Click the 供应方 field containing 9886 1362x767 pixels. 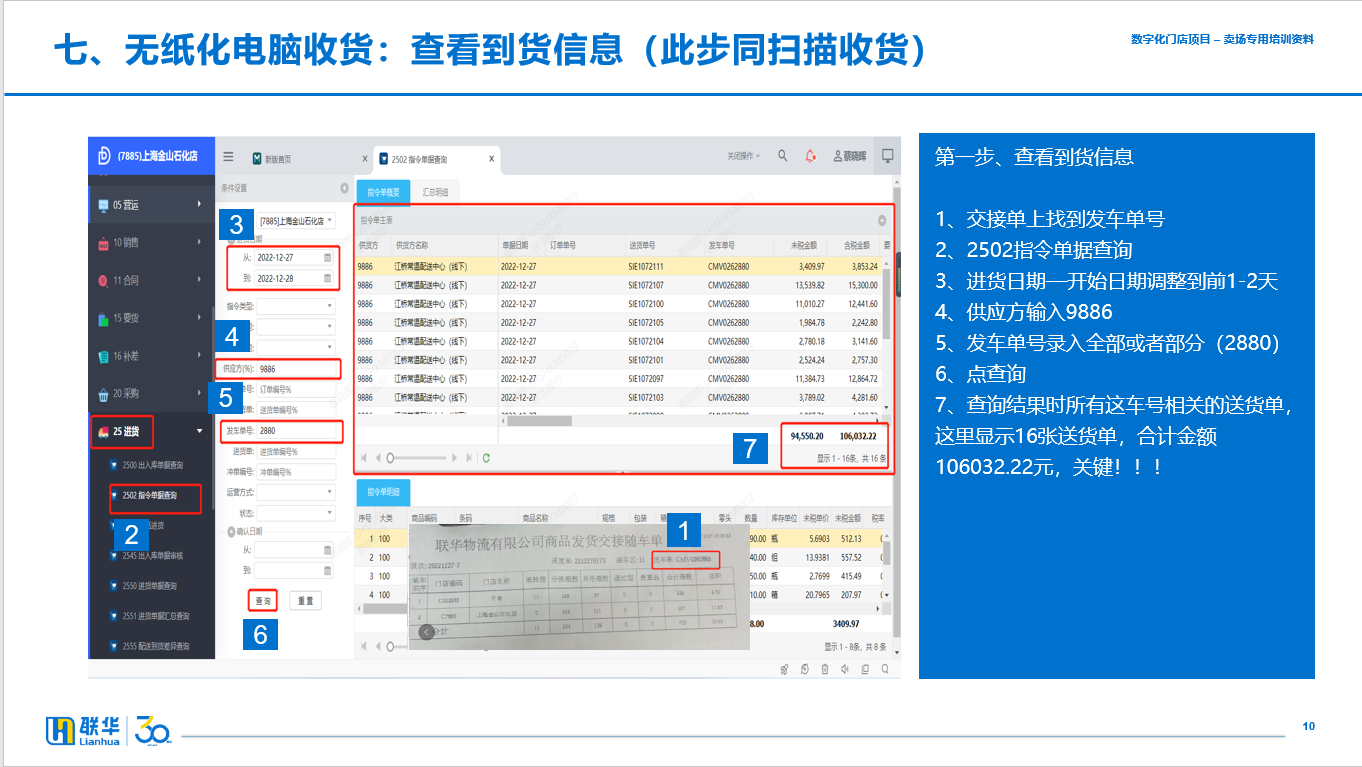[x=297, y=369]
